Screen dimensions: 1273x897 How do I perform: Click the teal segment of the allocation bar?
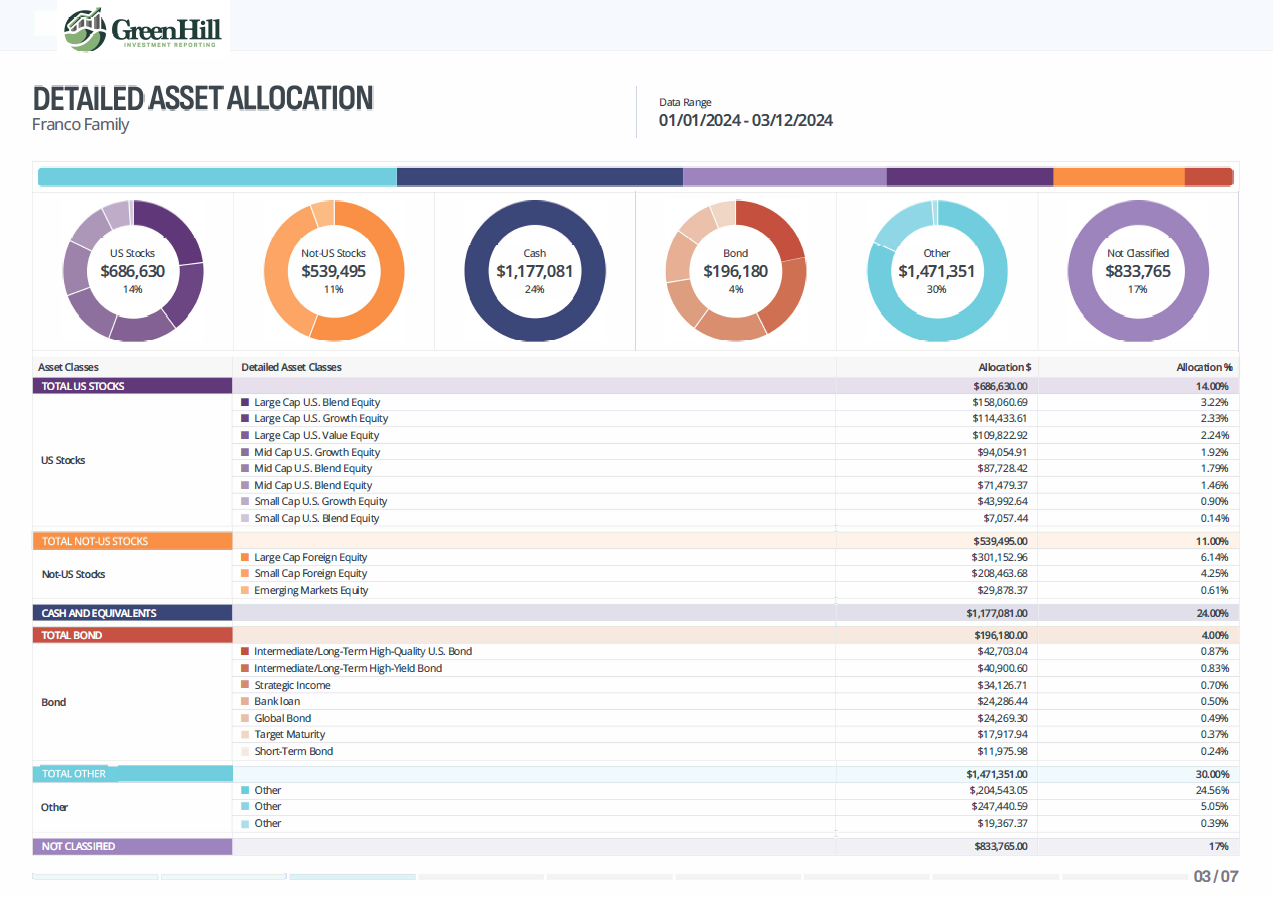pyautogui.click(x=217, y=177)
